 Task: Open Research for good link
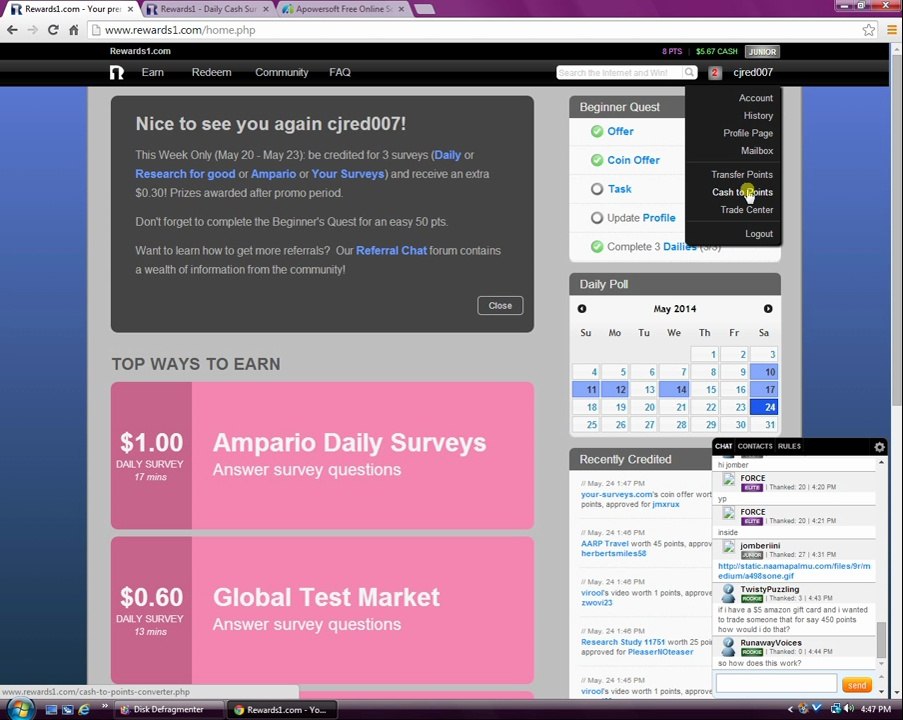(x=185, y=174)
